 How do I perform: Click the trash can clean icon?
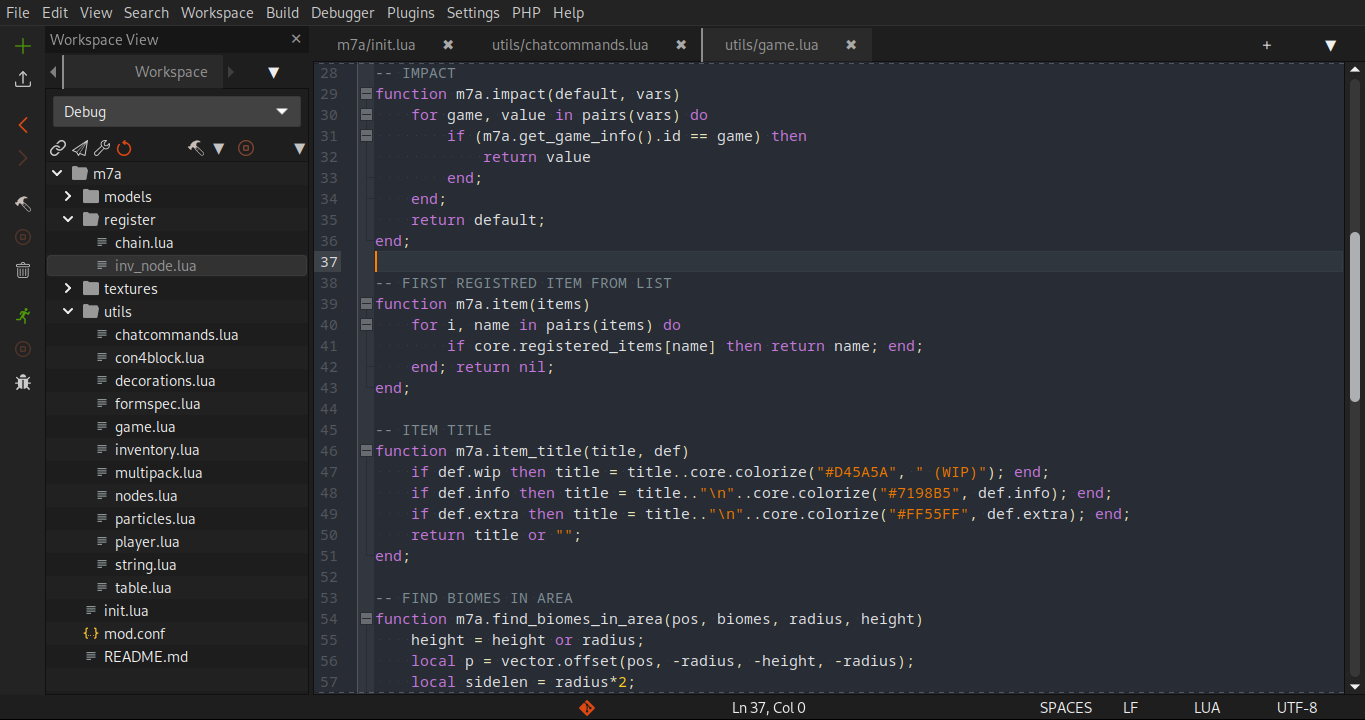point(23,270)
